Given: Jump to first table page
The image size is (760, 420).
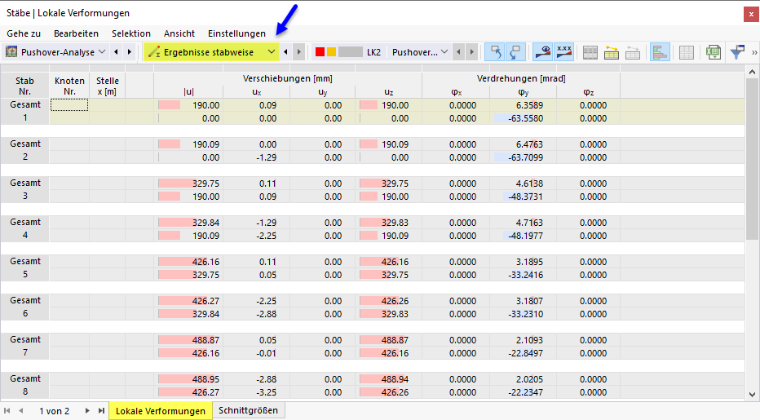Looking at the screenshot, I should pos(7,411).
